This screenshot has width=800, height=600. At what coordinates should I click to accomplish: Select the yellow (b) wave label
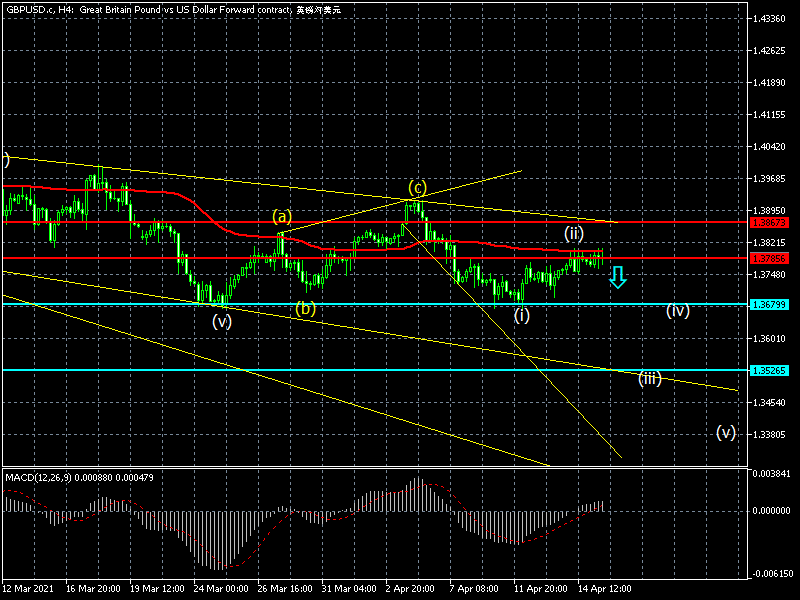click(x=305, y=309)
